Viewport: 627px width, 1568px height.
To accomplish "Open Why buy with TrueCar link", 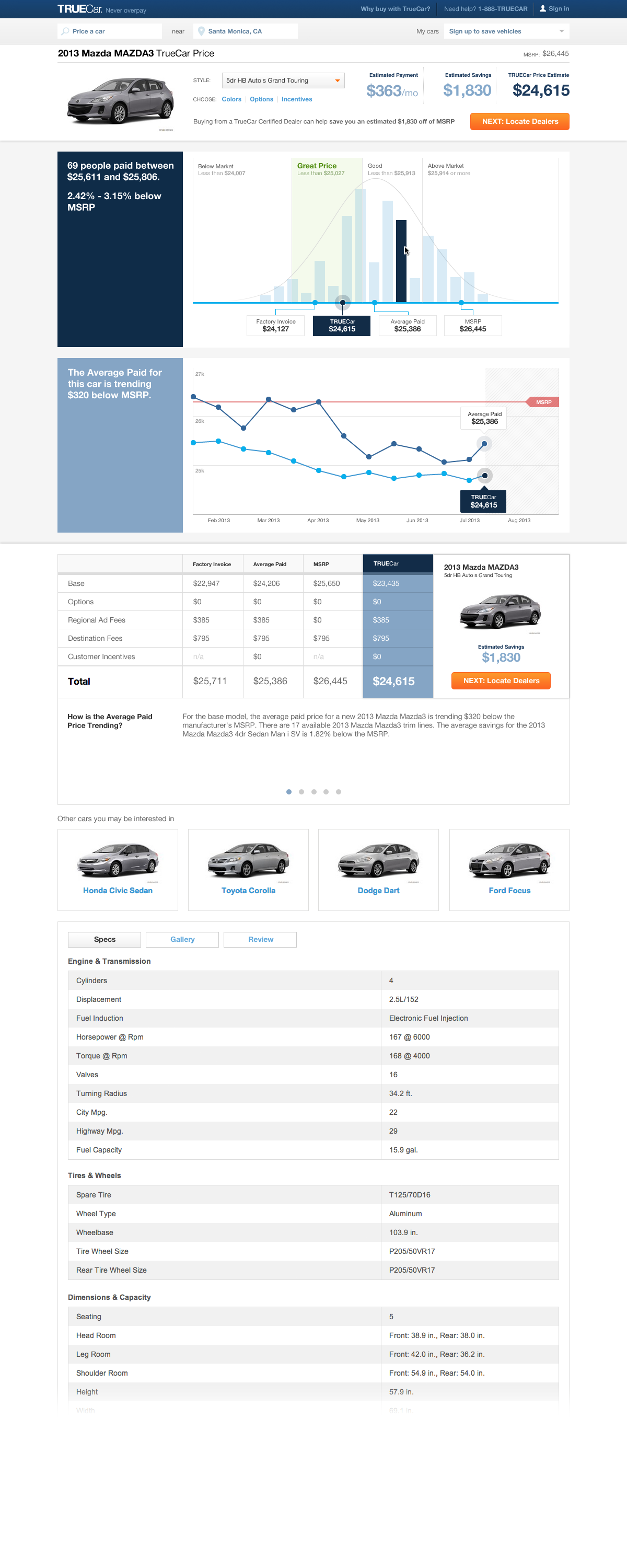I will pos(395,9).
